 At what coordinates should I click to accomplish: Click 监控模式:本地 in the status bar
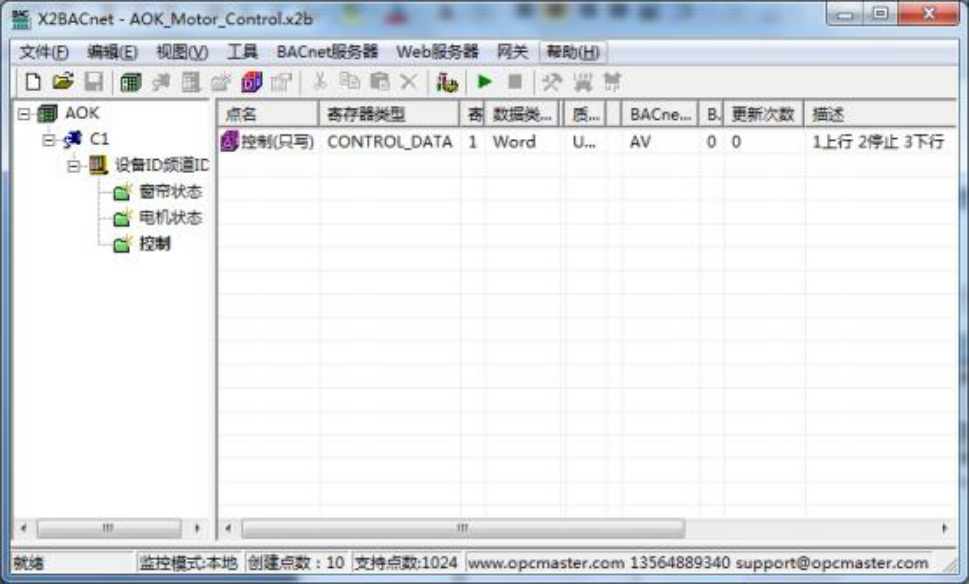(x=188, y=563)
